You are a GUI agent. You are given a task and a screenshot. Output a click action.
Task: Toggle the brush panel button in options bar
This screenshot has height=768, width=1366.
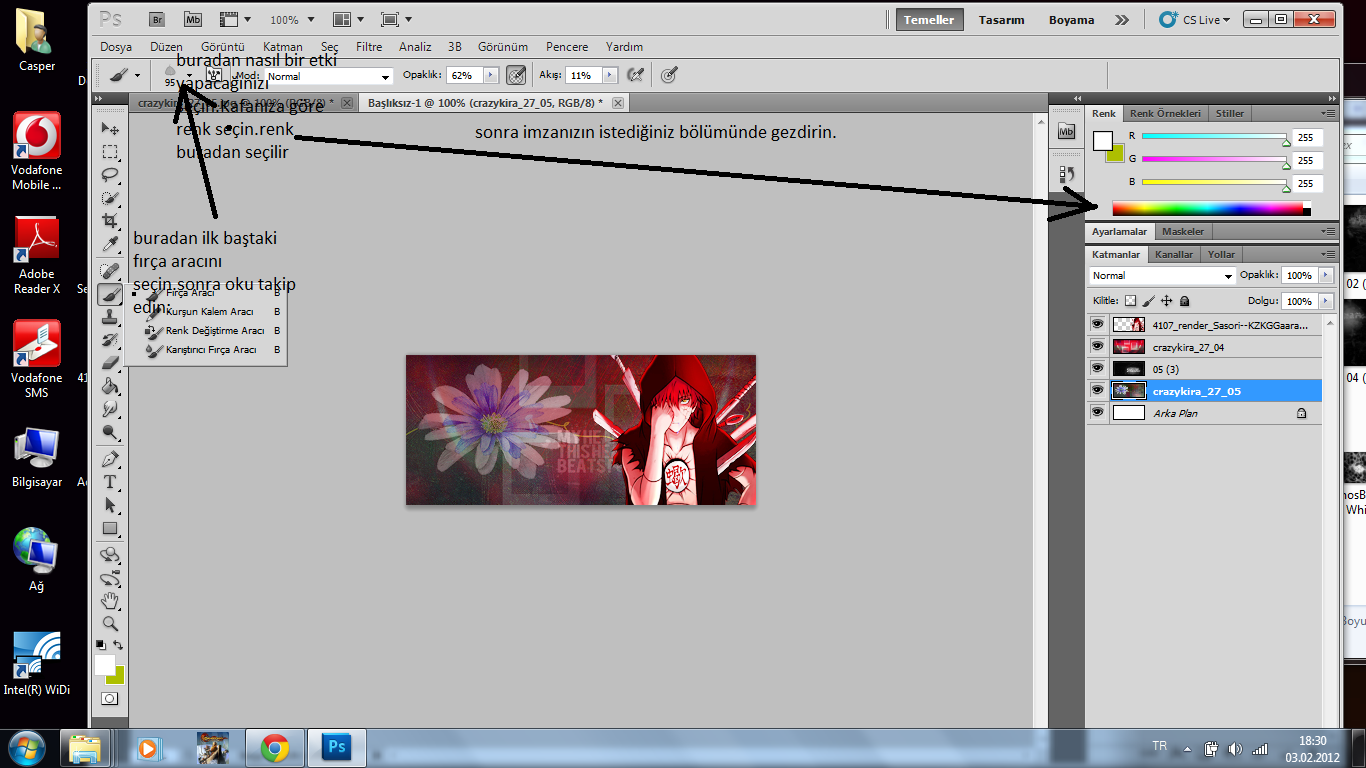click(x=214, y=75)
